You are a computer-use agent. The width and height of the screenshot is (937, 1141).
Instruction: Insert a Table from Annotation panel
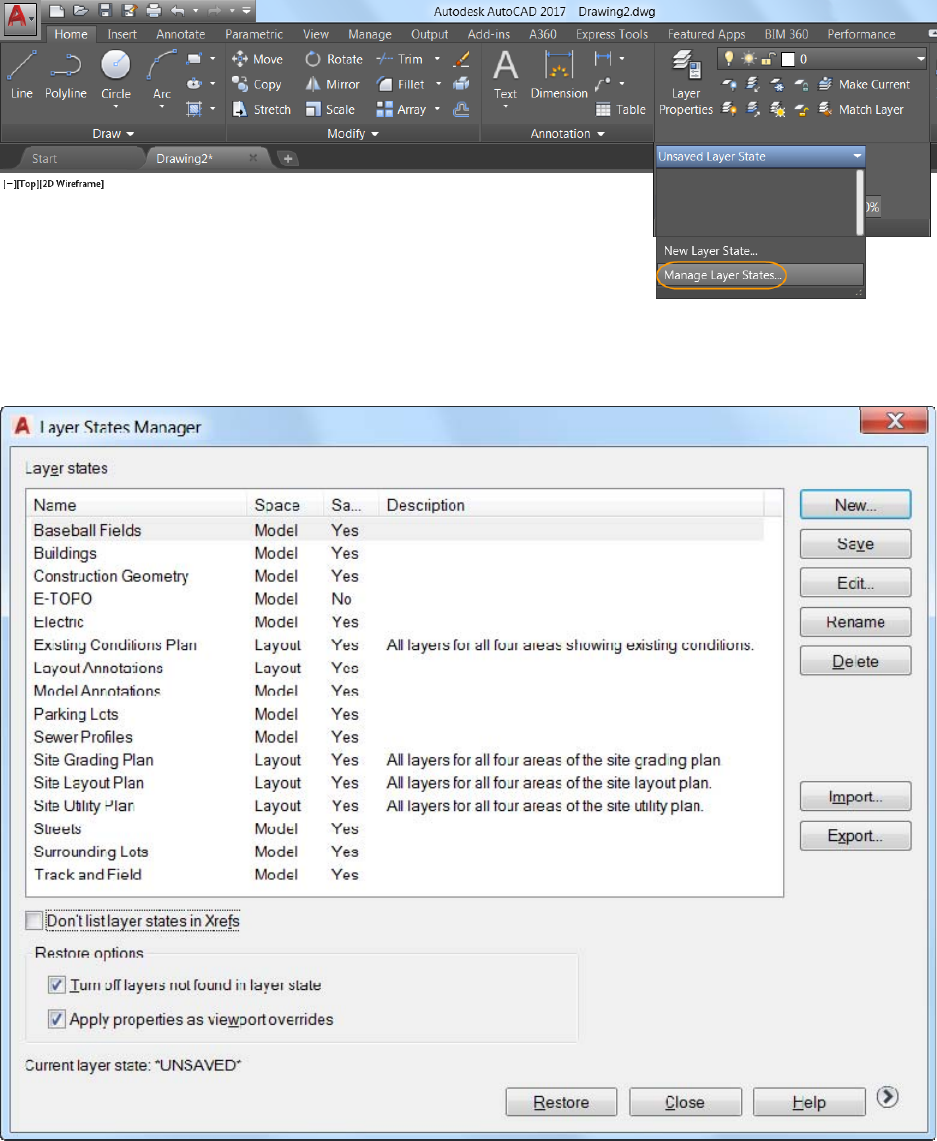point(620,109)
